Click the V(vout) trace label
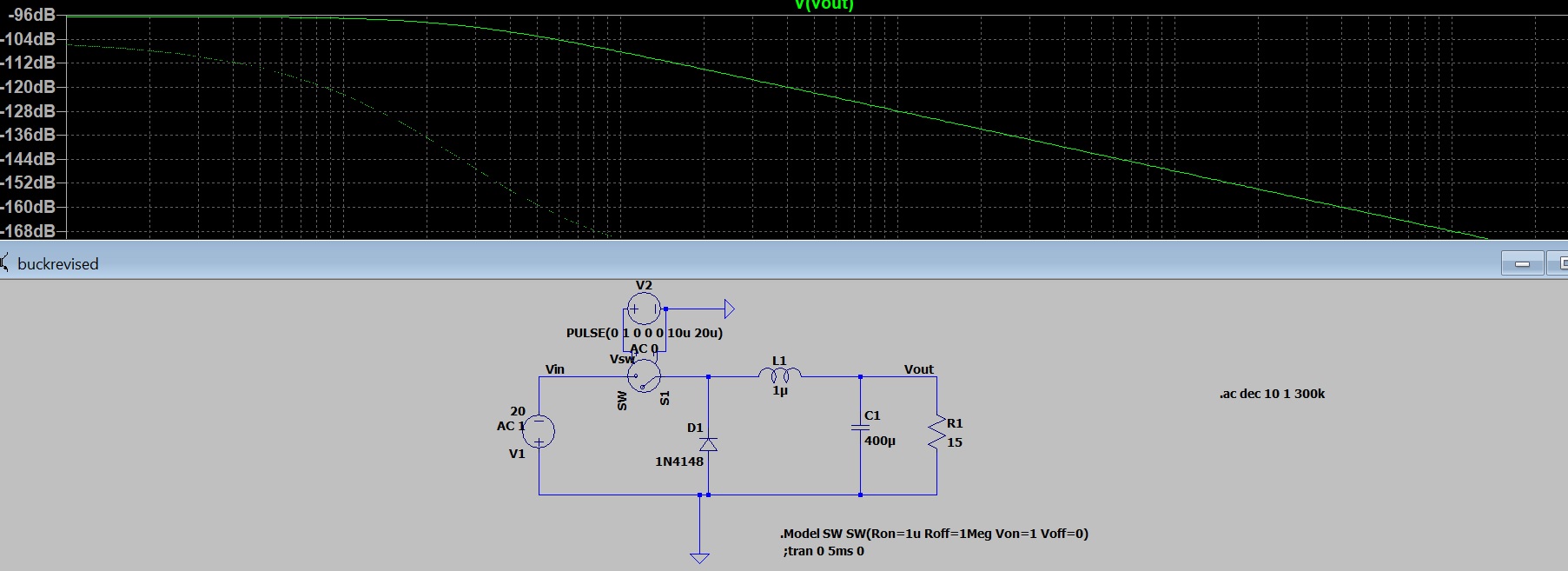Image resolution: width=1568 pixels, height=571 pixels. pos(824,5)
